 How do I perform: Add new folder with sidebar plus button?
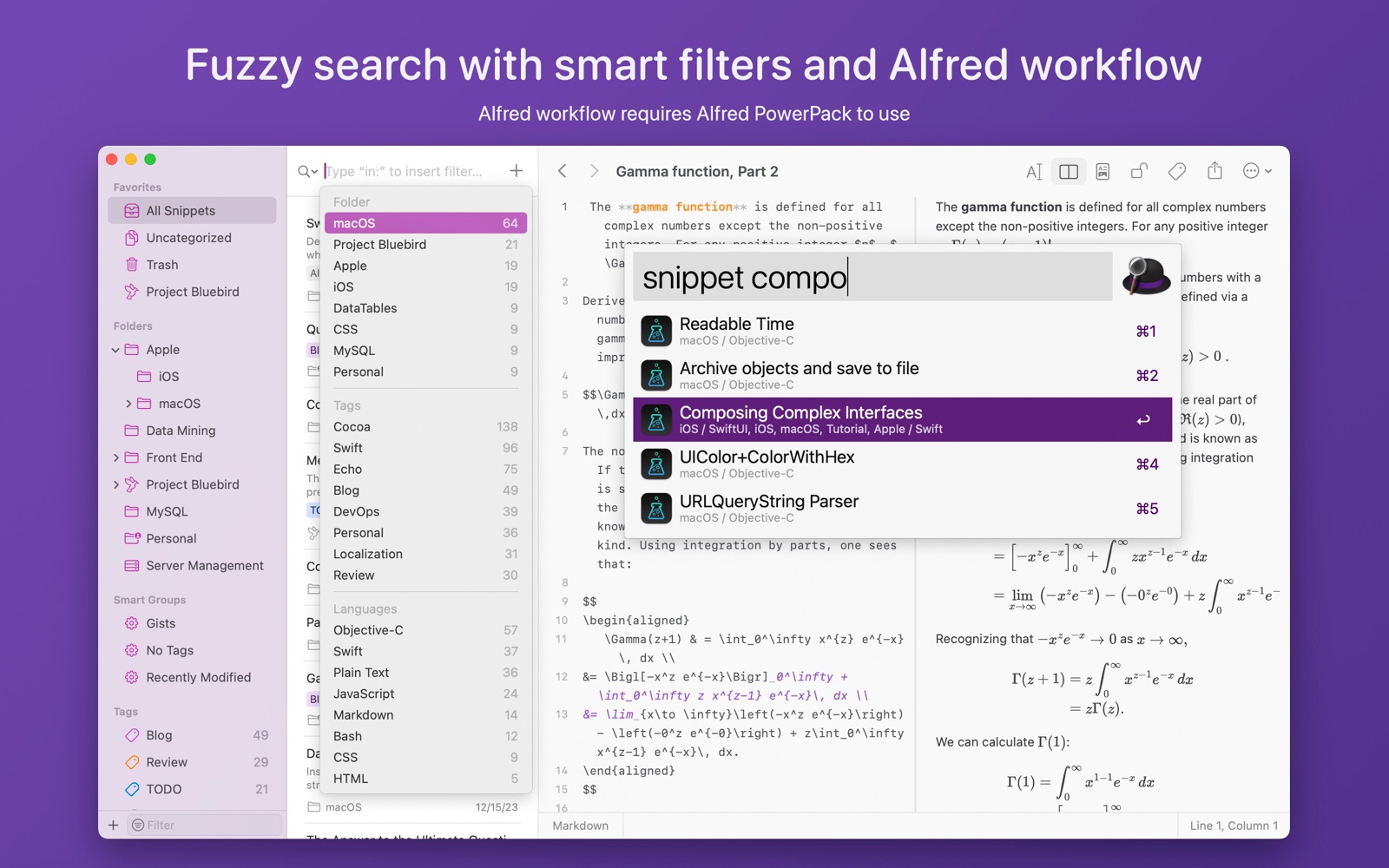pos(113,825)
